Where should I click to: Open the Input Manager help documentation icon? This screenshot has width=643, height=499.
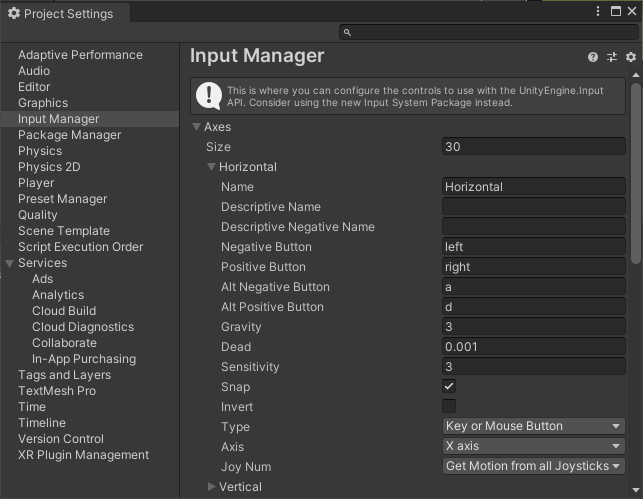(x=593, y=58)
